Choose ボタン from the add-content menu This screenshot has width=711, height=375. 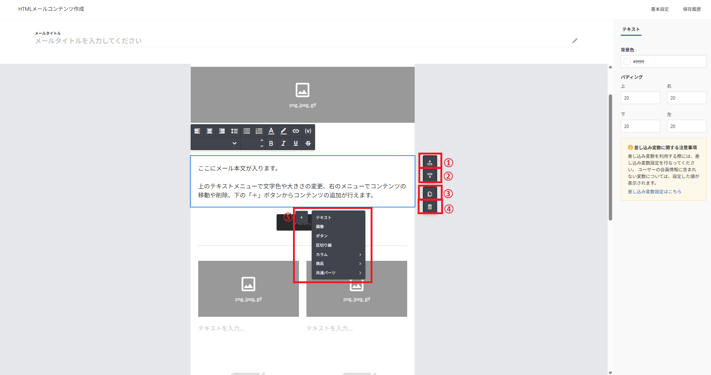point(338,236)
